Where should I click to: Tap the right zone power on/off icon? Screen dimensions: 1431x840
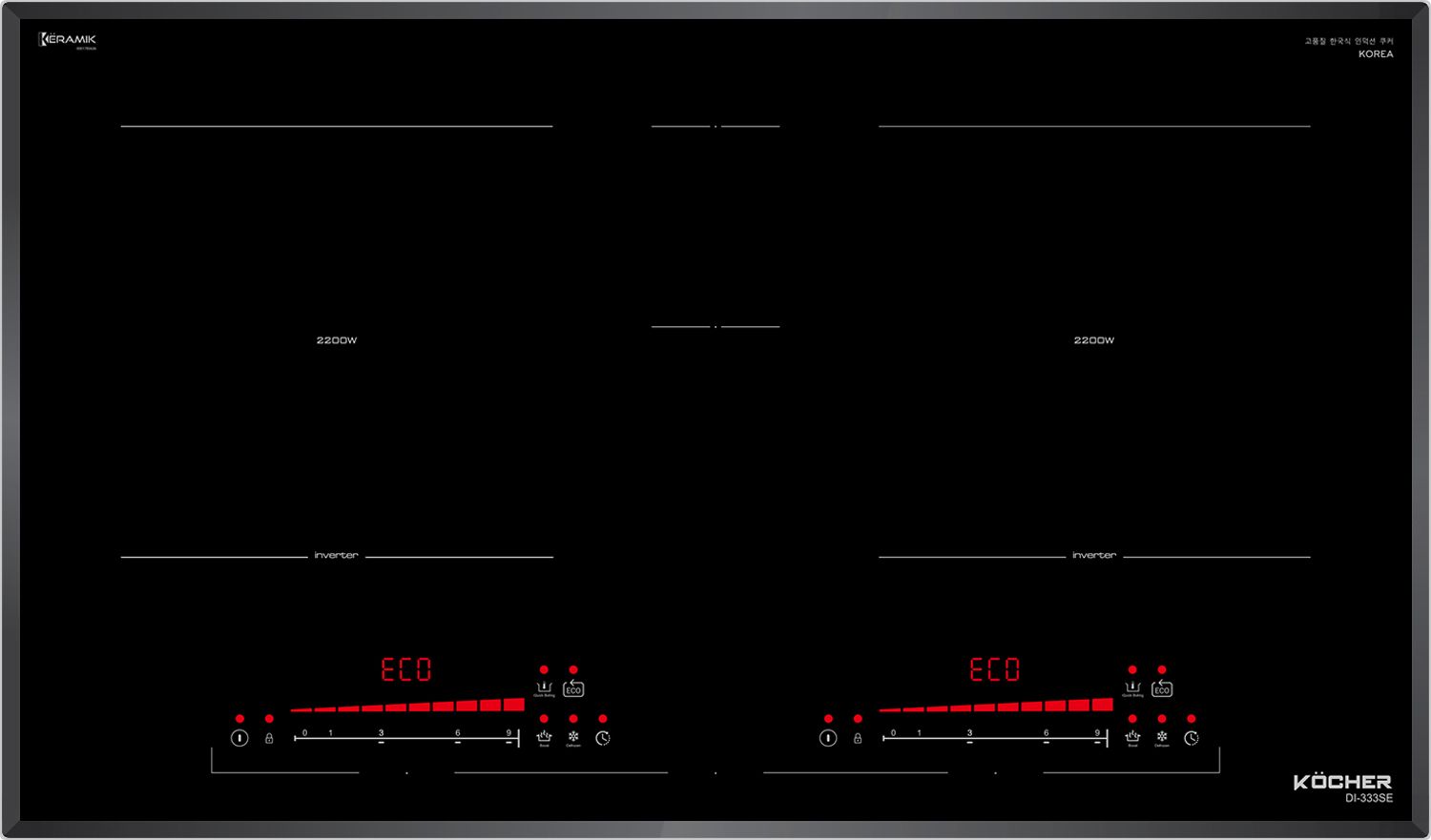coord(828,738)
